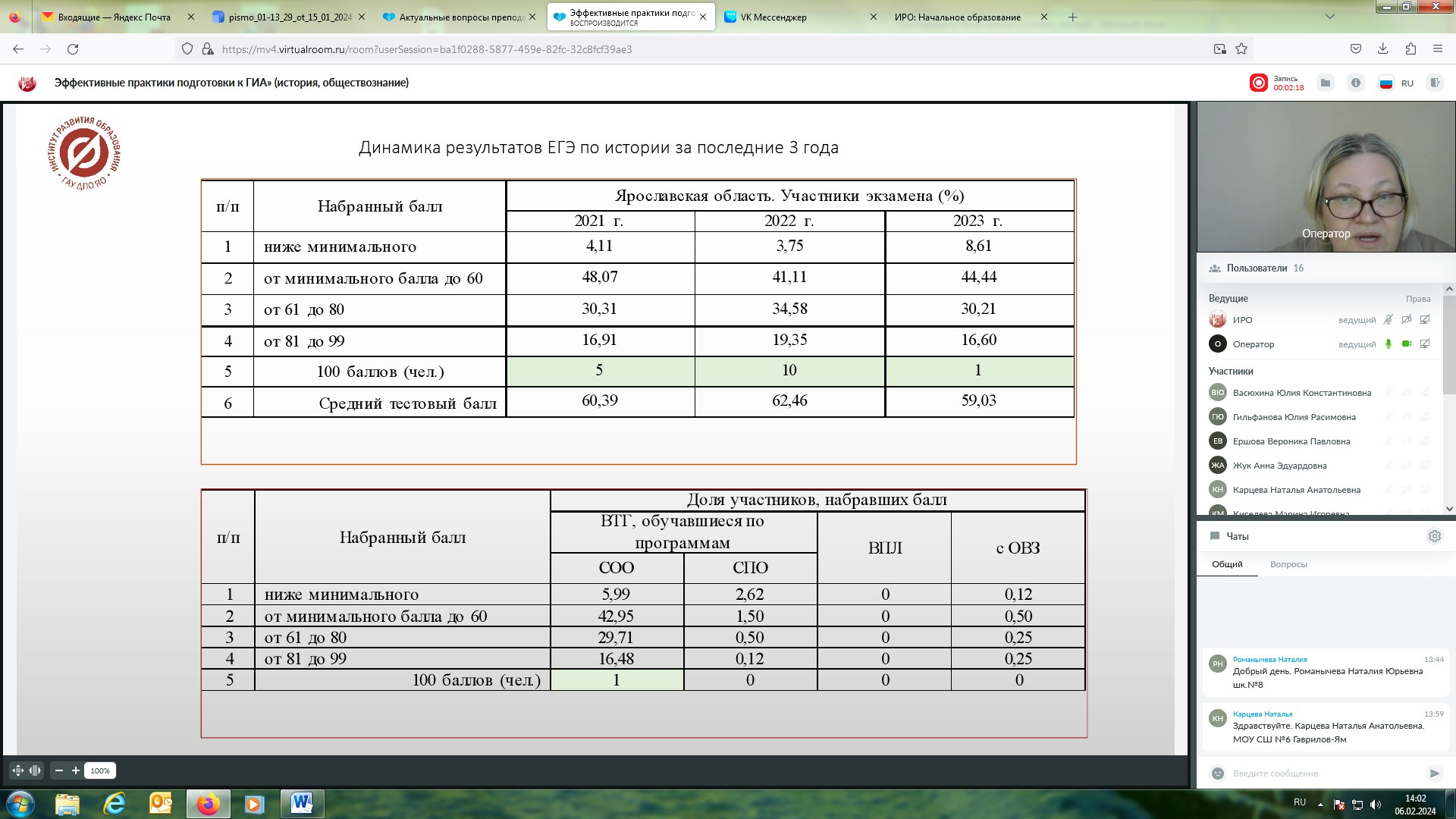This screenshot has width=1456, height=819.
Task: Open Word from taskbar
Action: (x=302, y=804)
